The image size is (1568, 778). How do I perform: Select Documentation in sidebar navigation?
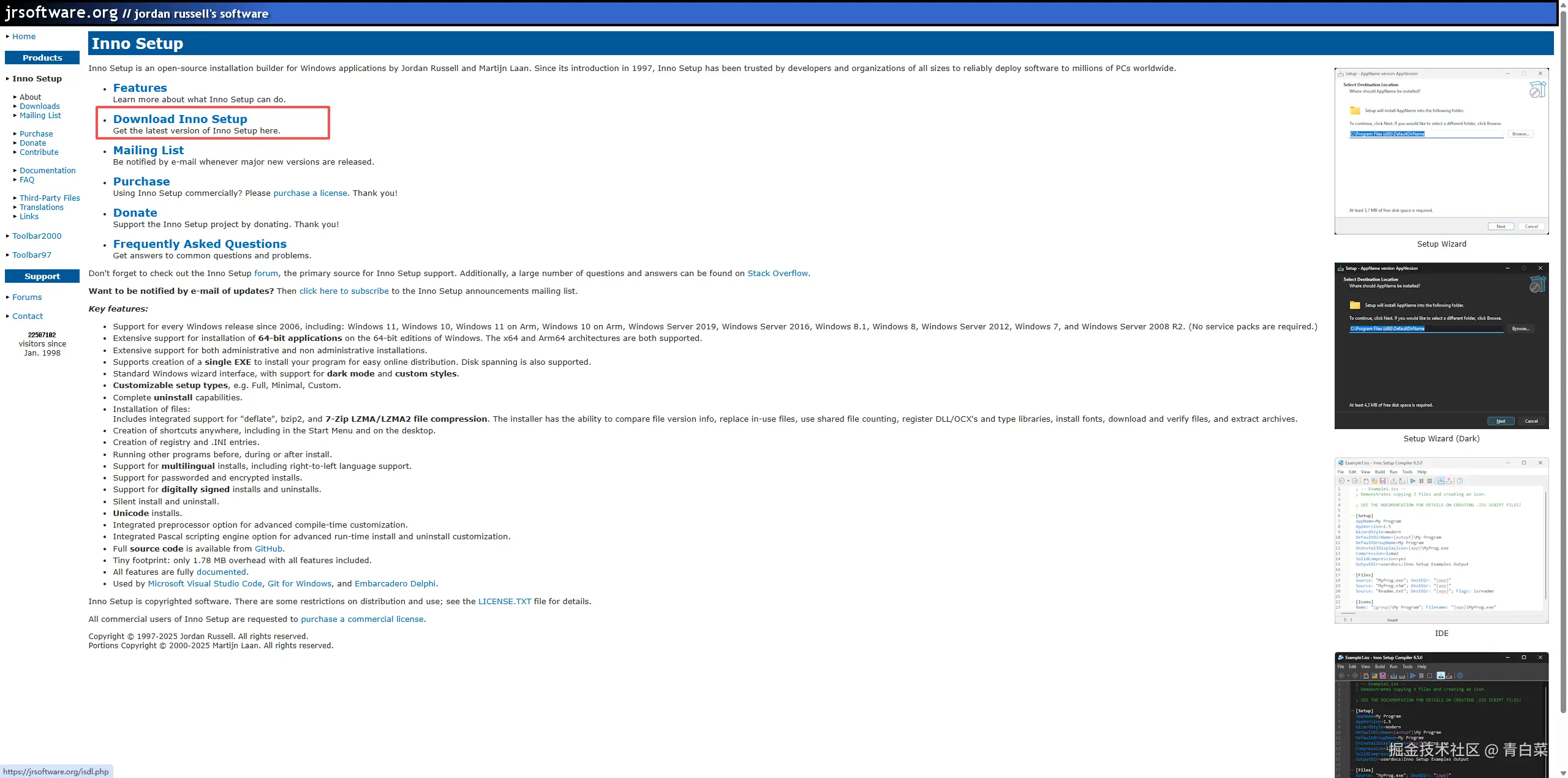[x=47, y=170]
